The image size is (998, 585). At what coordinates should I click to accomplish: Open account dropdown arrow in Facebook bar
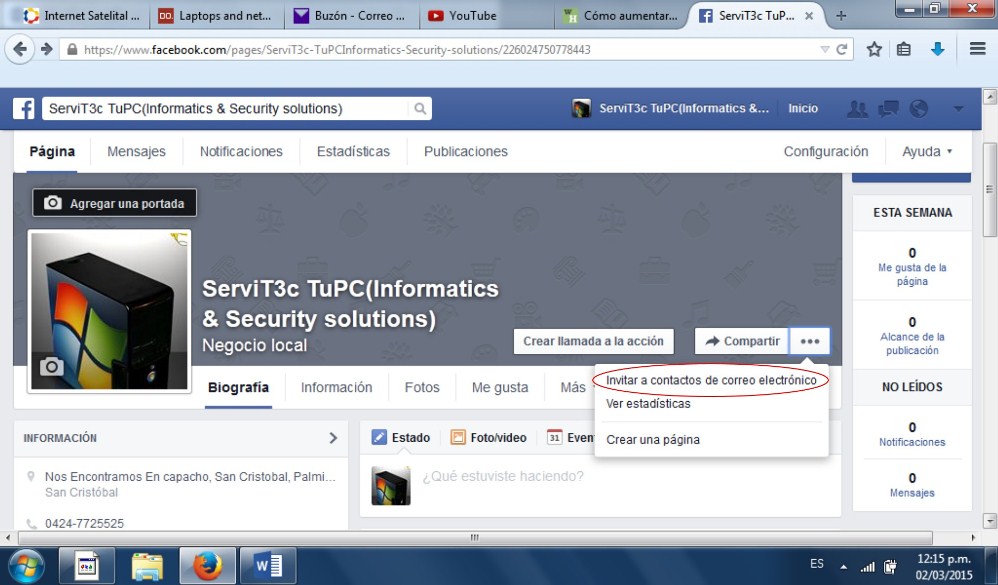click(958, 109)
